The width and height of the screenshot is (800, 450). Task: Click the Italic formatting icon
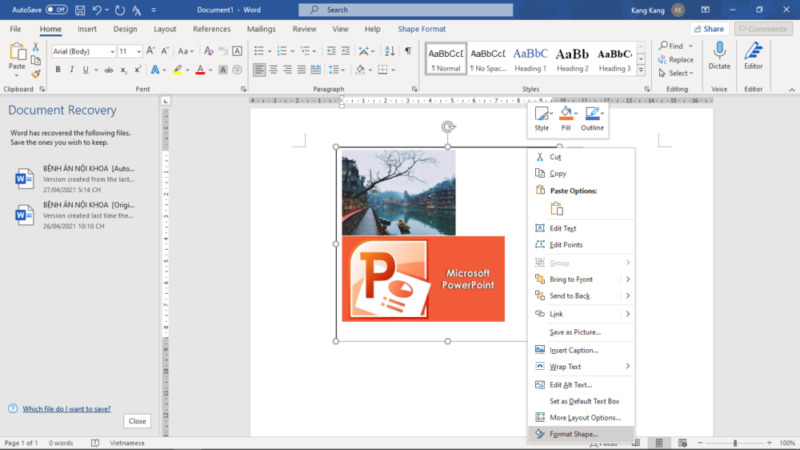pos(72,70)
